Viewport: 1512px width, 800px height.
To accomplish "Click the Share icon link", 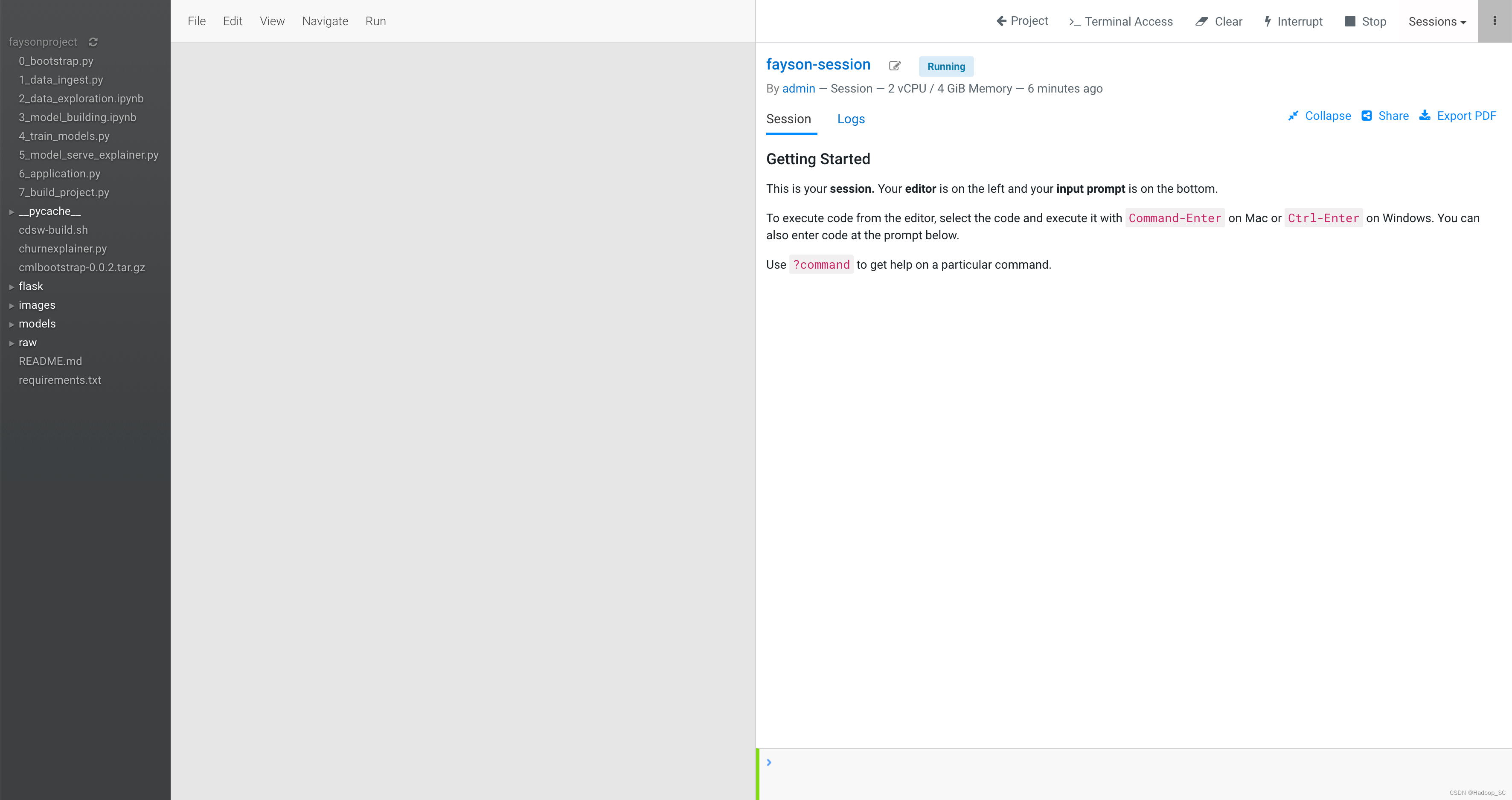I will 1367,116.
